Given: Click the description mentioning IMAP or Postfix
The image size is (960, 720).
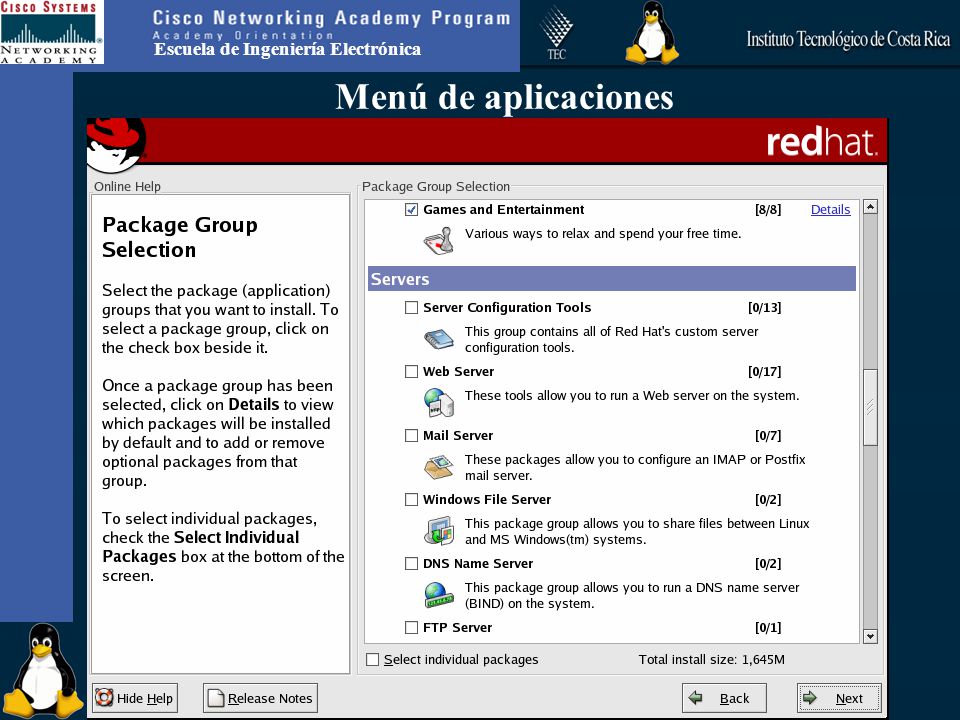Looking at the screenshot, I should tap(636, 467).
